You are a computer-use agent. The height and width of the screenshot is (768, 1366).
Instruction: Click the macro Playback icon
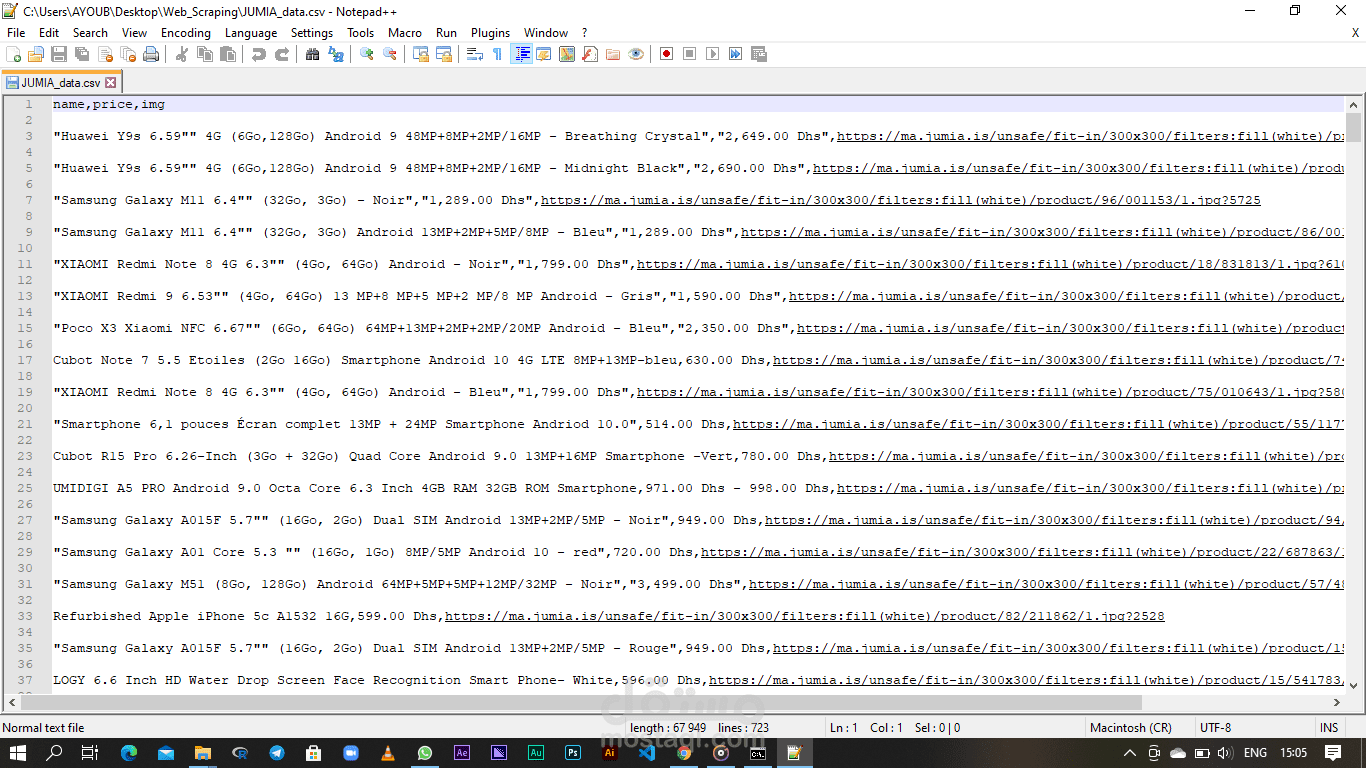click(x=713, y=54)
